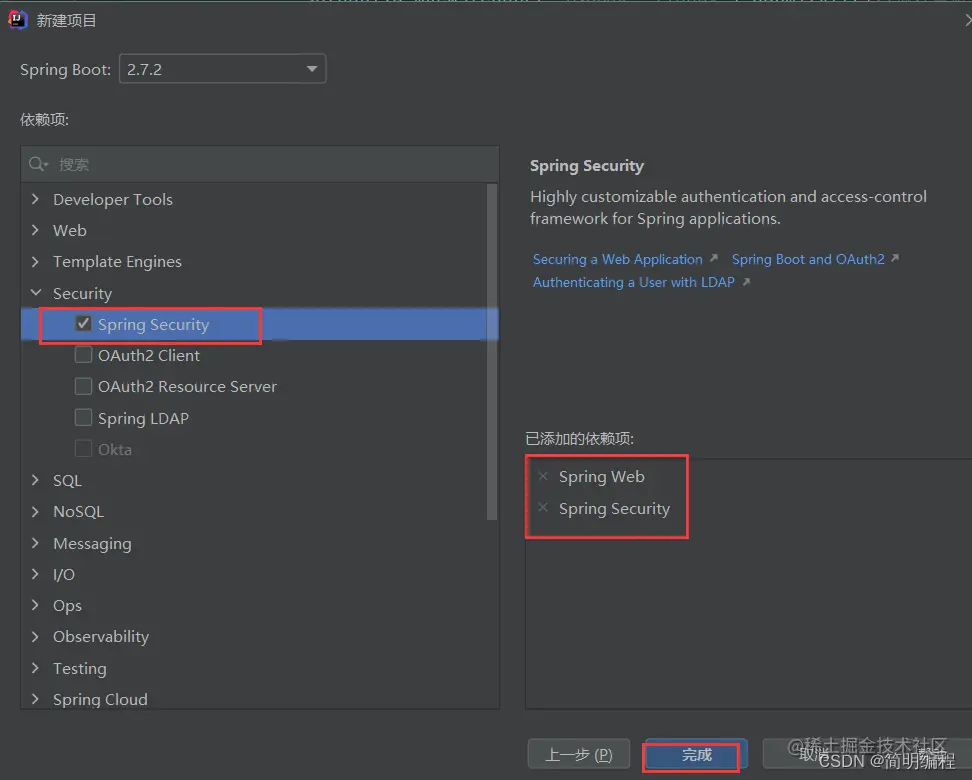The image size is (972, 780).
Task: Expand the Web category chevron
Action: (35, 230)
